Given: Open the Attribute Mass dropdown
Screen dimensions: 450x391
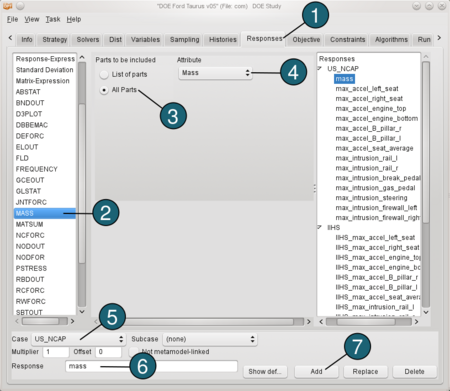Looking at the screenshot, I should tap(215, 73).
